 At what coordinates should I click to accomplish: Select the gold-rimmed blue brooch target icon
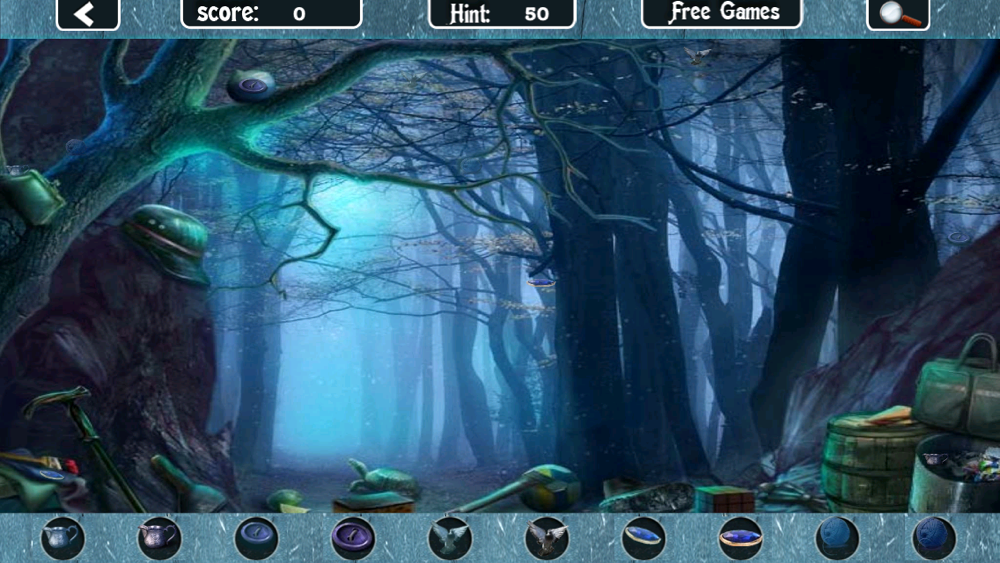[740, 538]
